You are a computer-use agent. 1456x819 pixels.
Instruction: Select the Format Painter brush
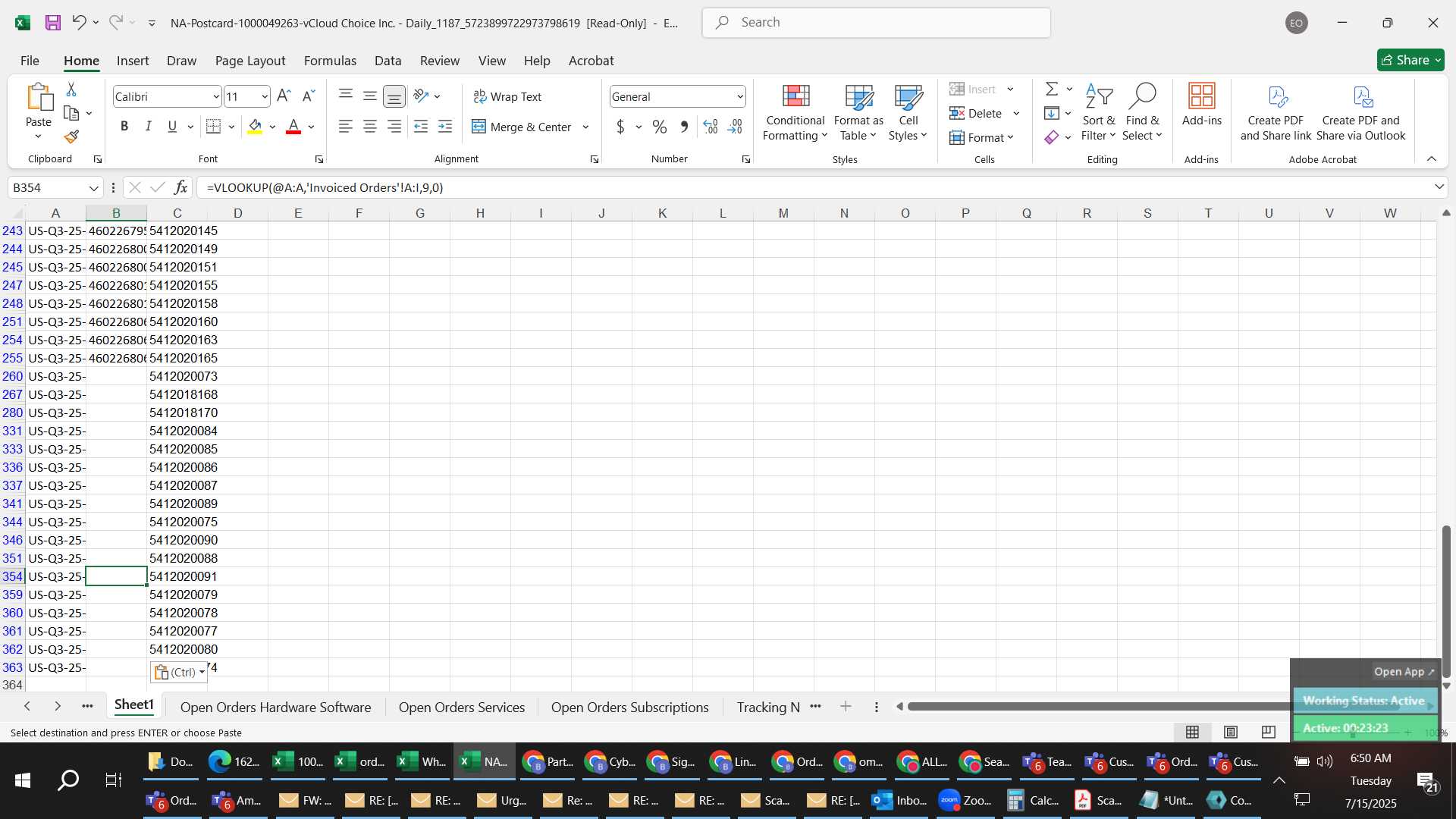tap(71, 136)
